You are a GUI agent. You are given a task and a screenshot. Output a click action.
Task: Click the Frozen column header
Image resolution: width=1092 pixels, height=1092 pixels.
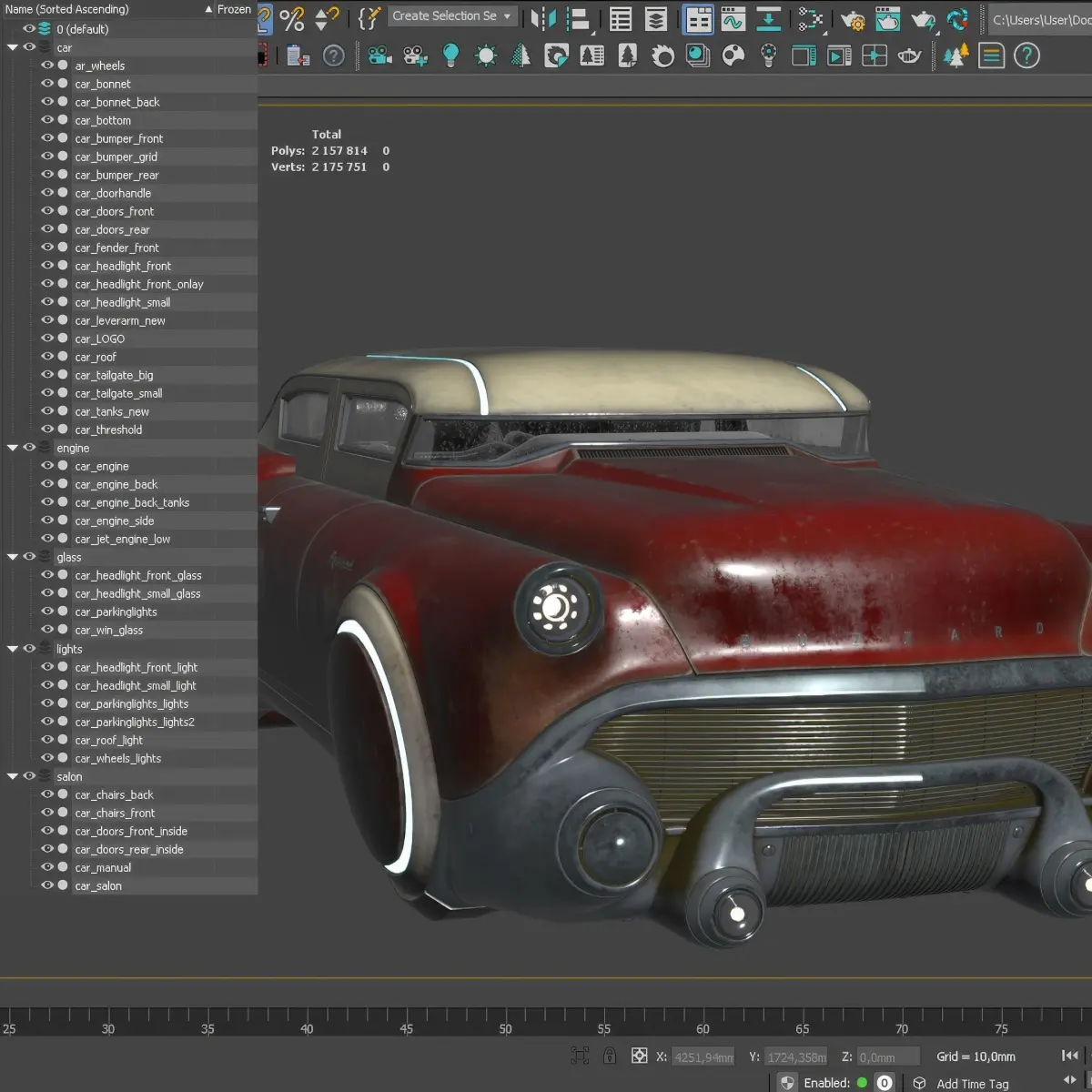click(234, 9)
